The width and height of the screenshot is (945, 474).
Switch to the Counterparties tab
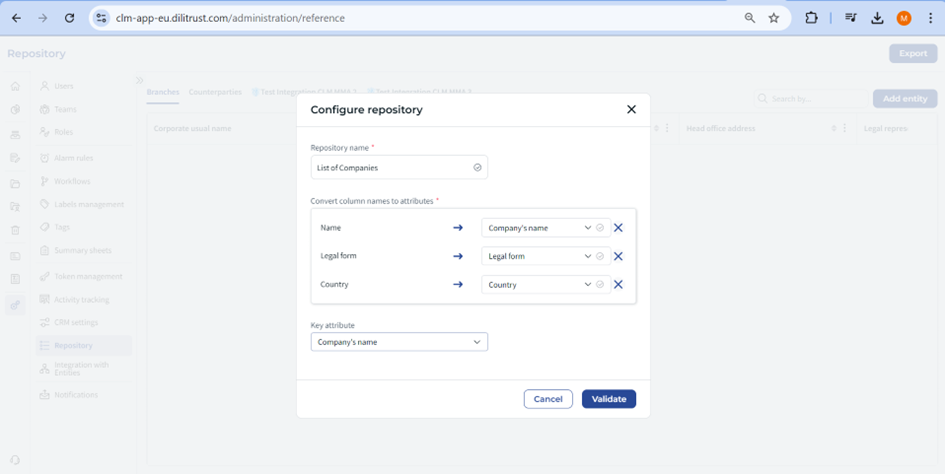(x=215, y=92)
